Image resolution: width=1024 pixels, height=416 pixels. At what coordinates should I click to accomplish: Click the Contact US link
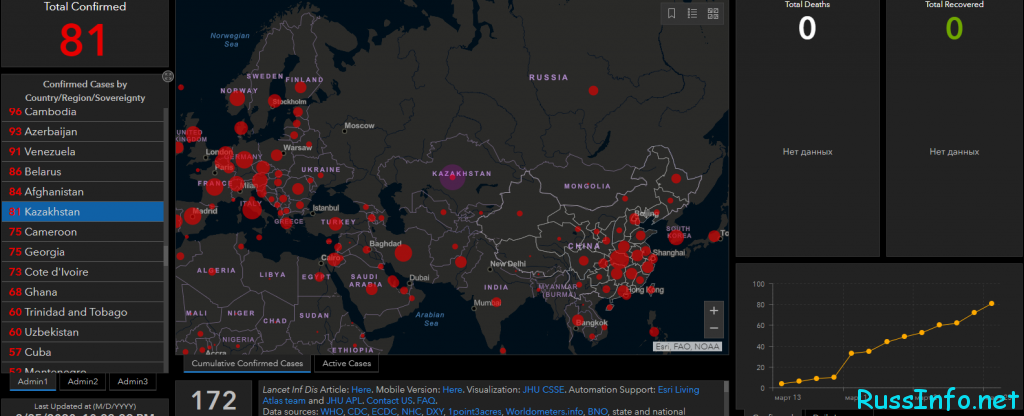click(389, 400)
